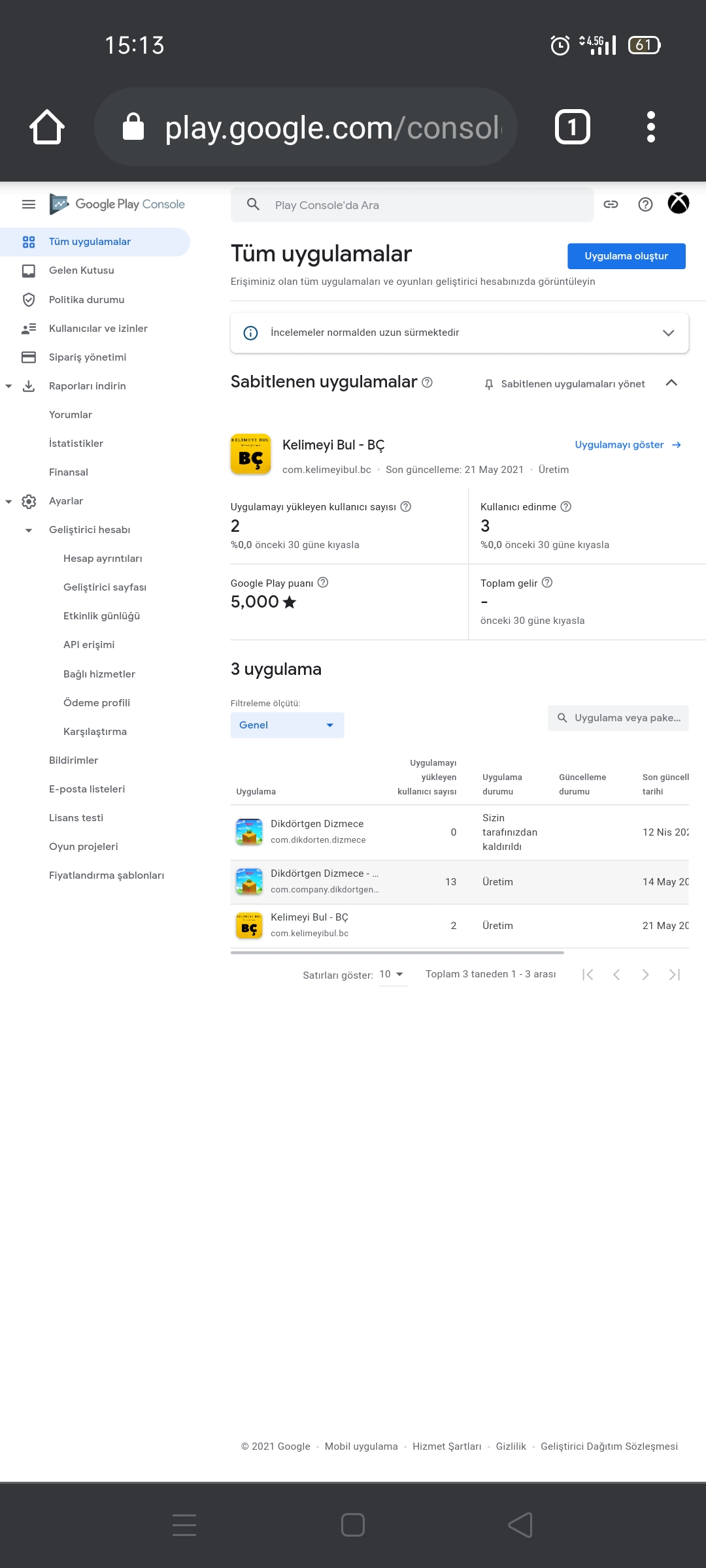This screenshot has width=706, height=1568.
Task: Open the account avatar menu
Action: click(x=679, y=203)
